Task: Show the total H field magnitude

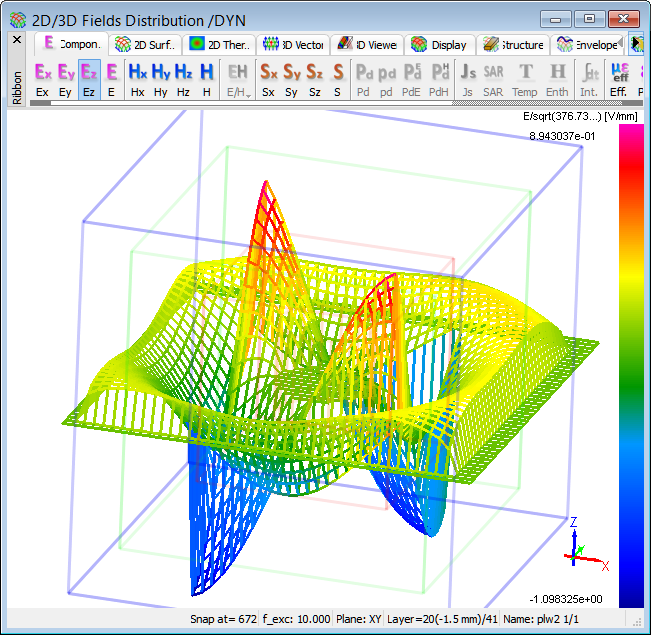Action: click(207, 79)
